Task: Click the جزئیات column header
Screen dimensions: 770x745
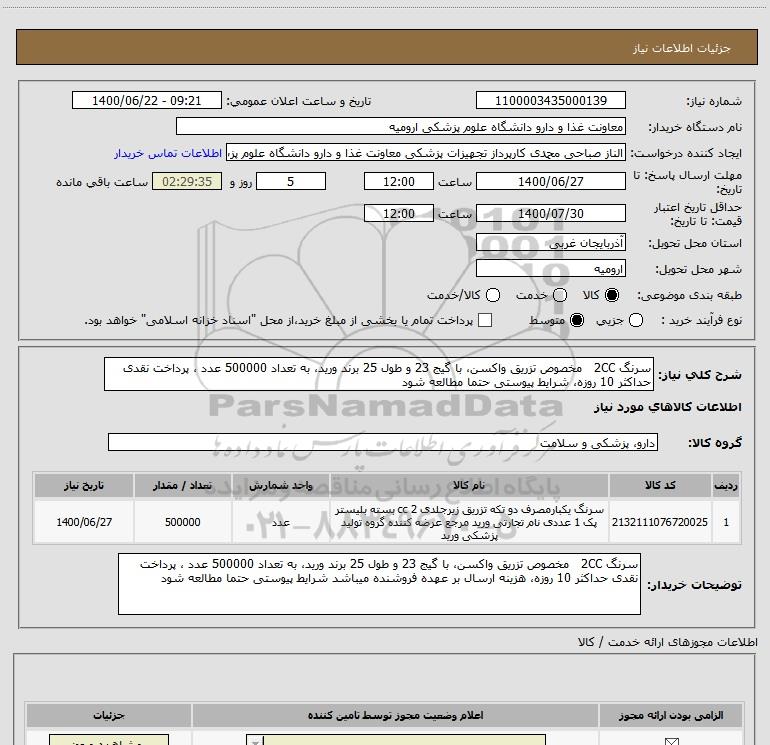Action: (109, 716)
